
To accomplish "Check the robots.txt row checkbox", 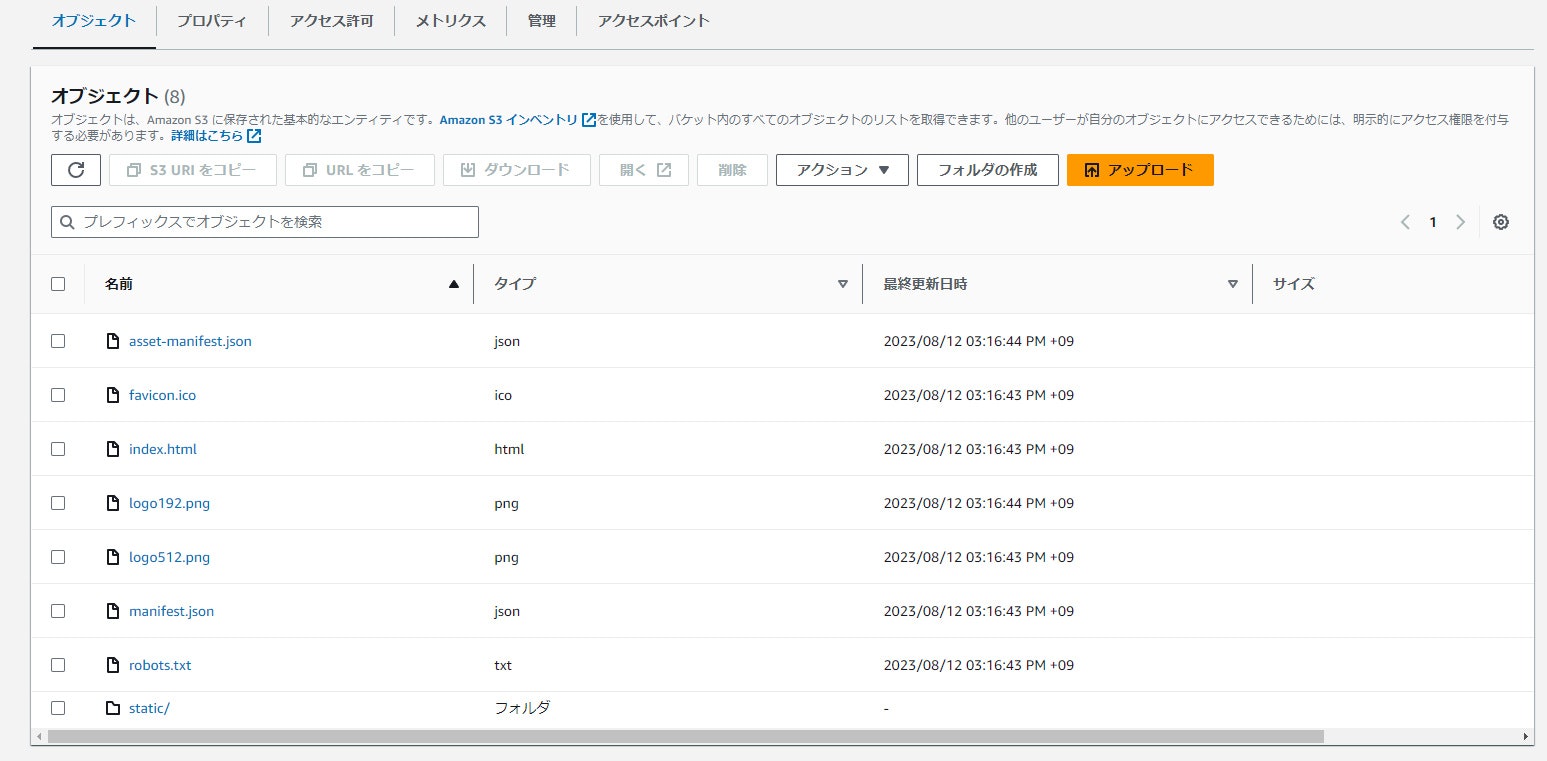I will point(58,665).
